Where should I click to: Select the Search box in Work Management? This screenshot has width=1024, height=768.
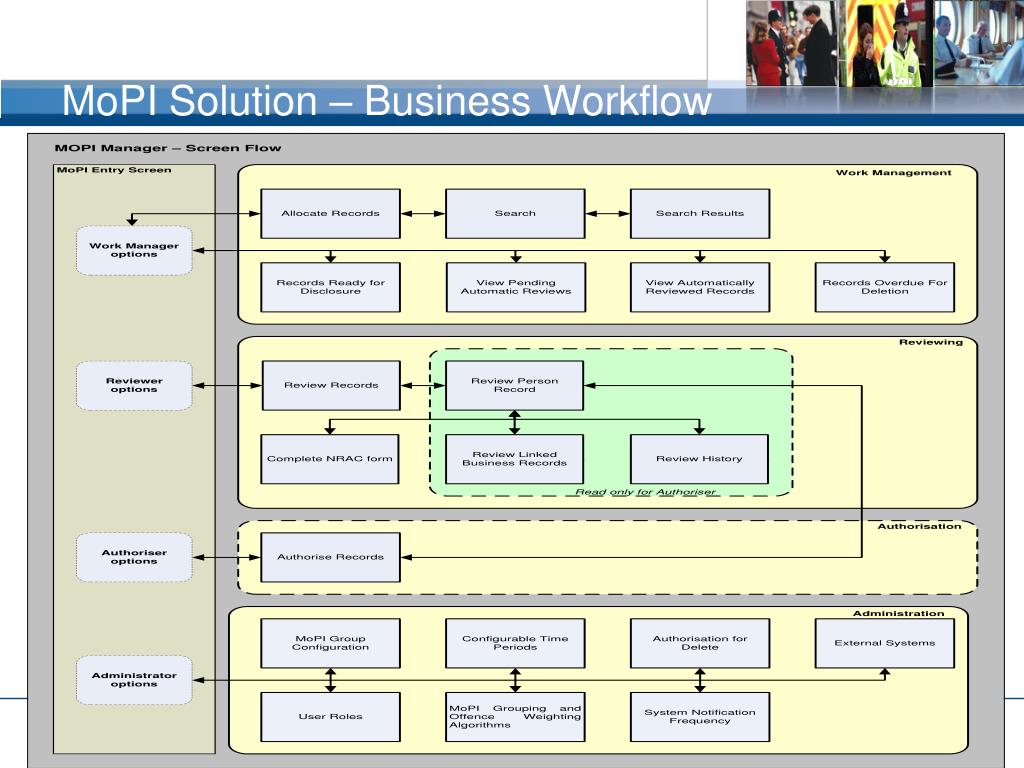click(515, 214)
